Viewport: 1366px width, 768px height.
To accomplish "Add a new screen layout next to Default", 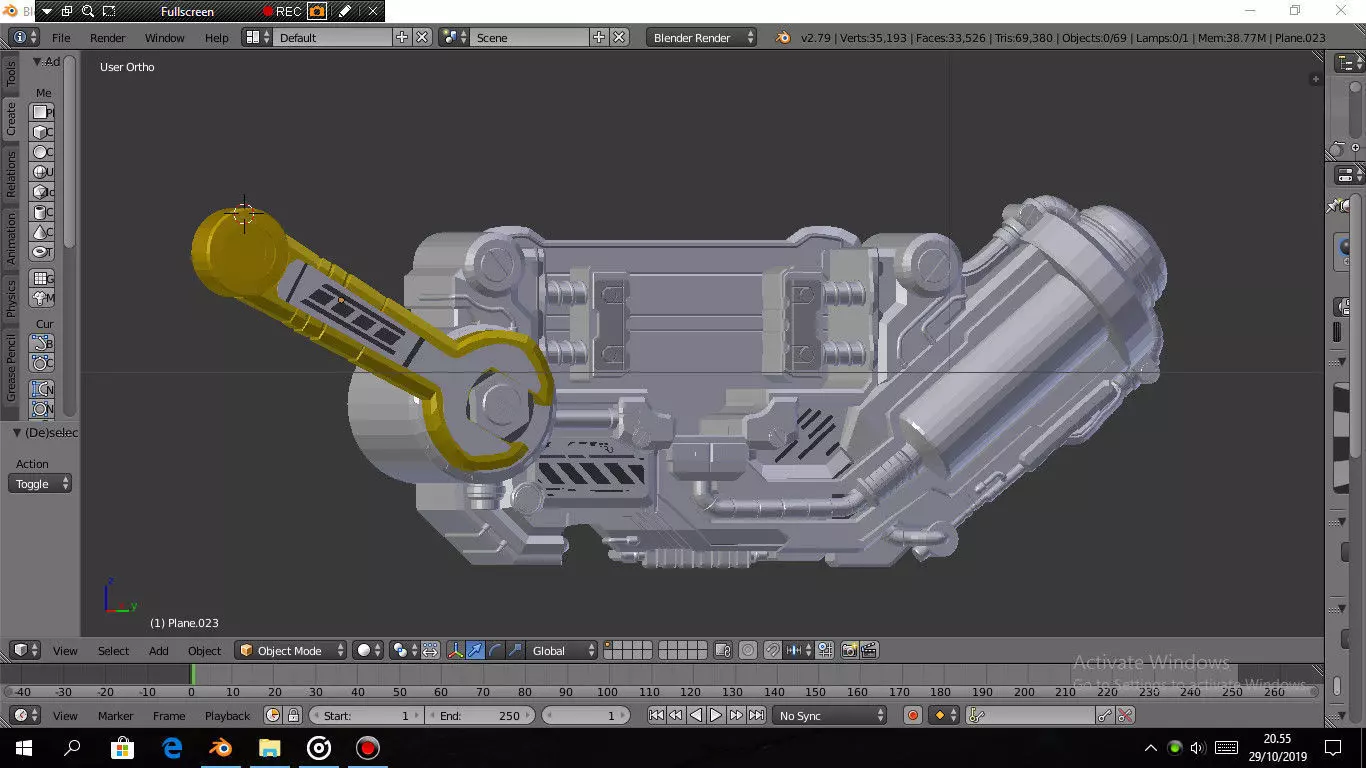I will click(402, 37).
